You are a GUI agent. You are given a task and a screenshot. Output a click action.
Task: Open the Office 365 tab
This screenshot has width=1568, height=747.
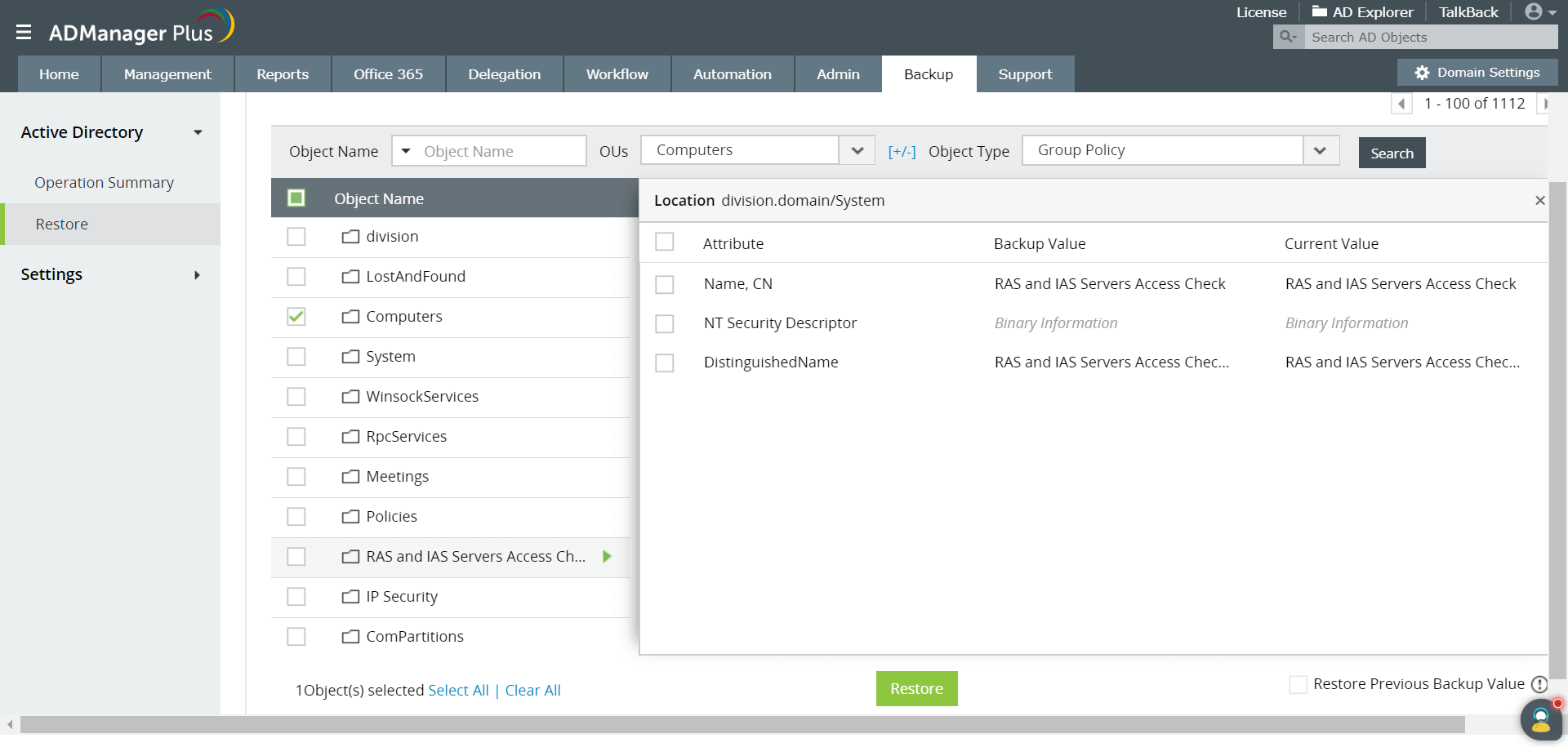click(389, 74)
